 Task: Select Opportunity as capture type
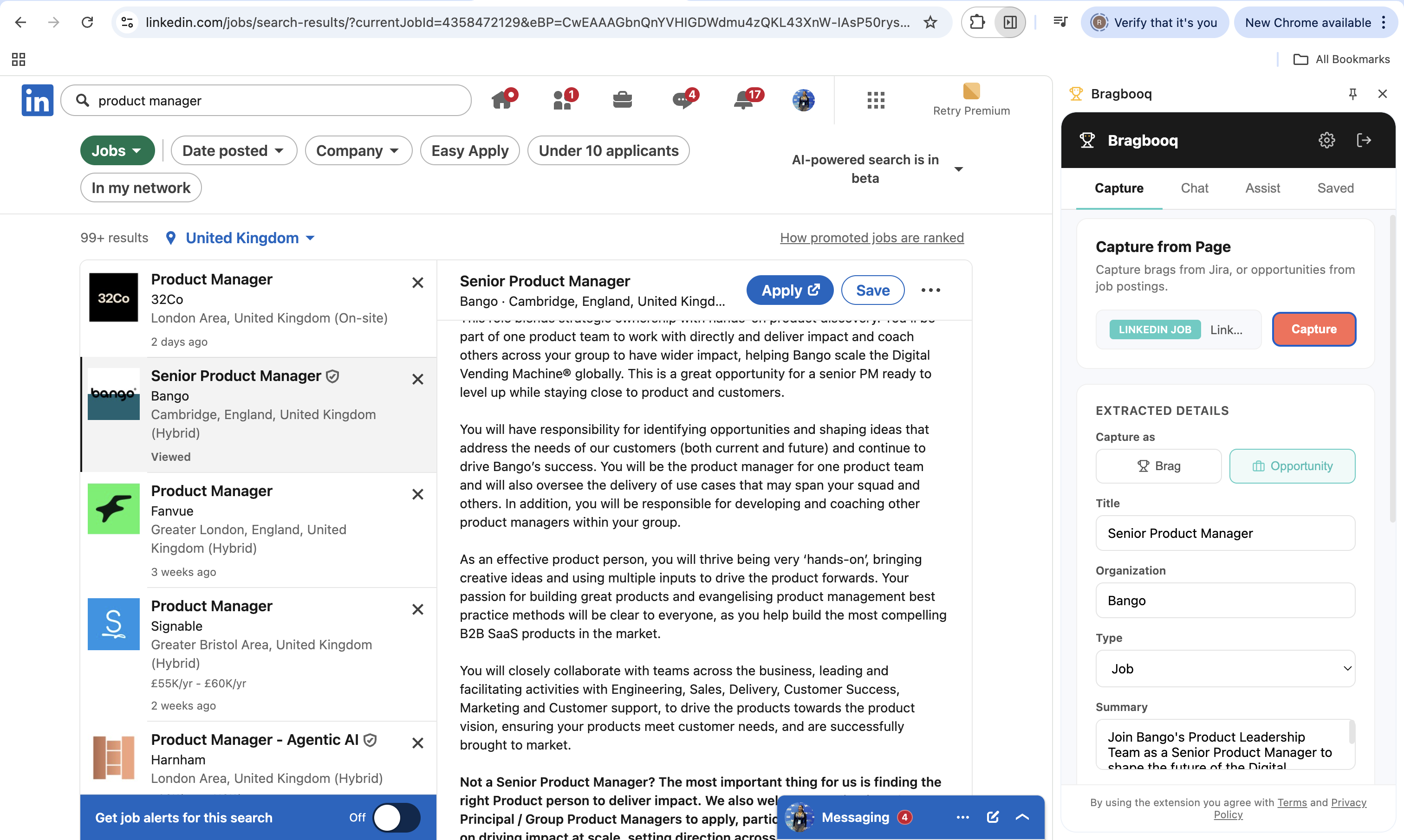coord(1292,466)
